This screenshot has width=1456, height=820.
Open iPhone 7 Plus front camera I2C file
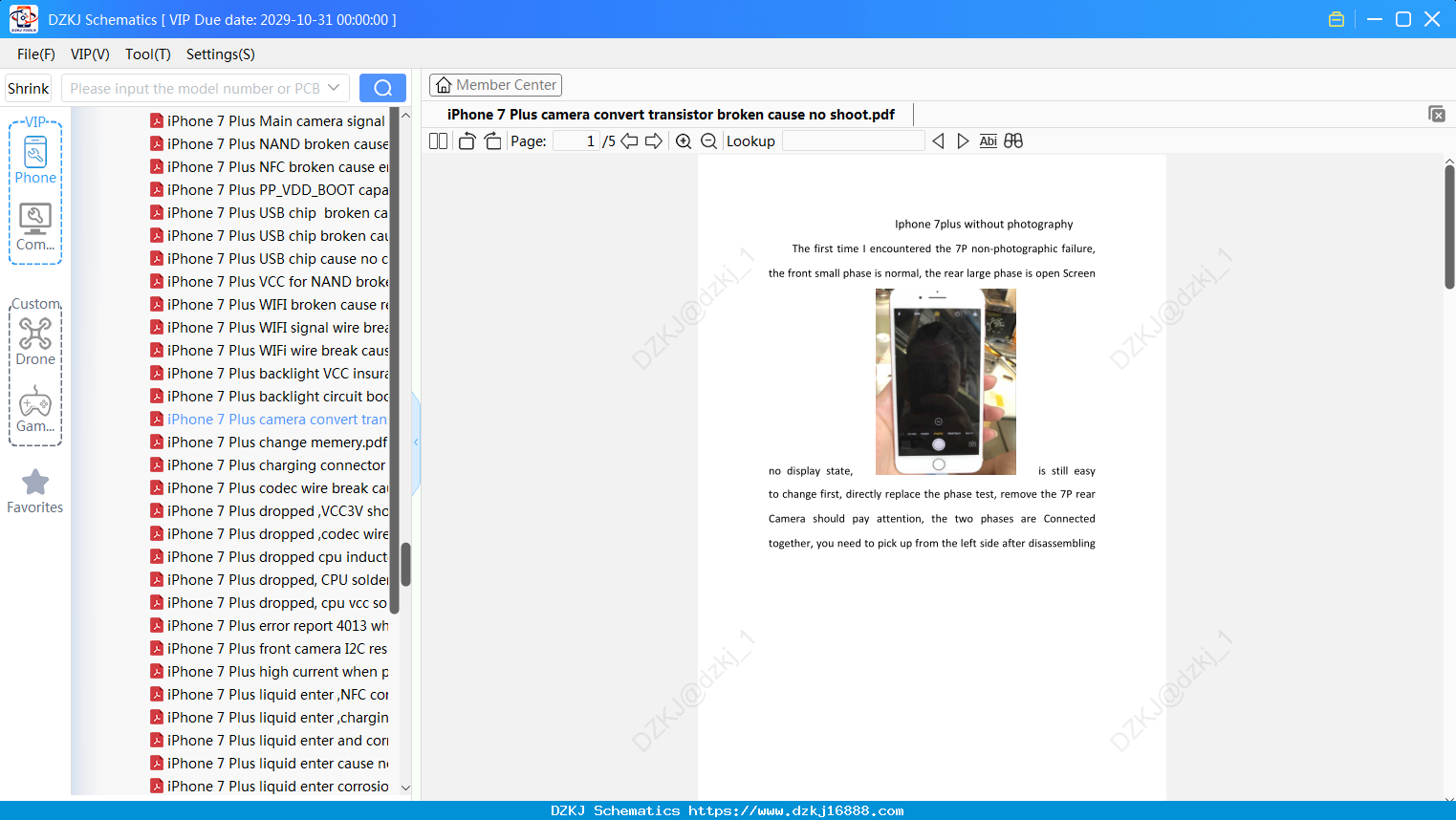pyautogui.click(x=269, y=649)
